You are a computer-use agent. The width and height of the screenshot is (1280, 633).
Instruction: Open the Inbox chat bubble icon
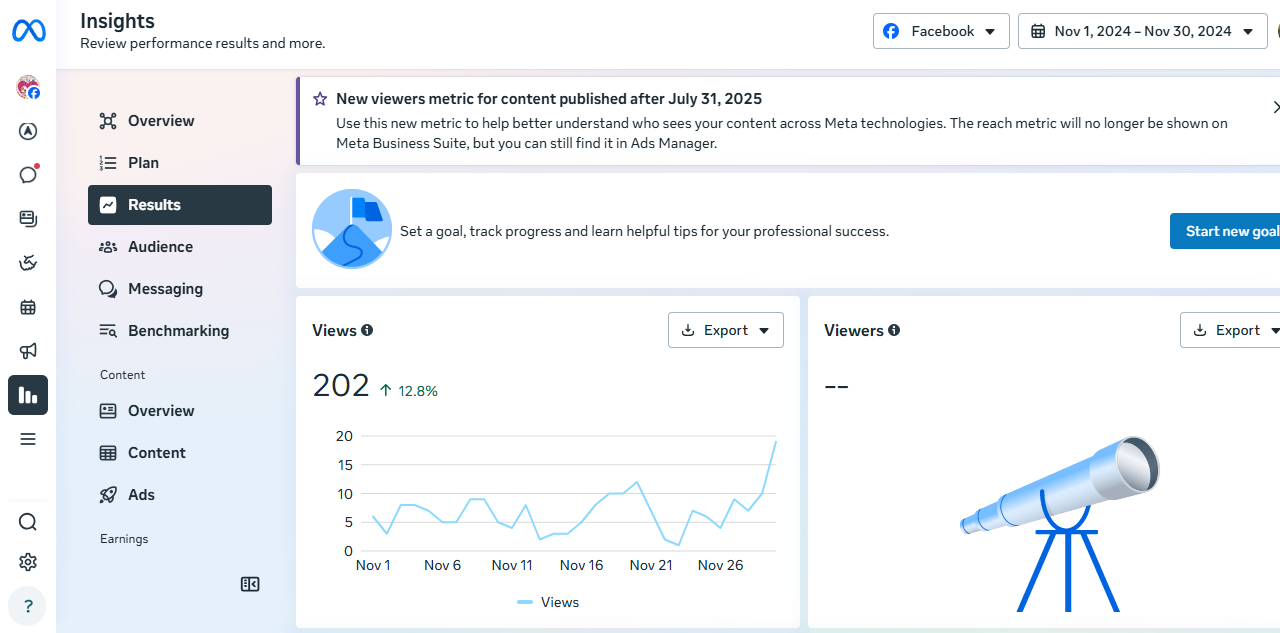pos(28,175)
